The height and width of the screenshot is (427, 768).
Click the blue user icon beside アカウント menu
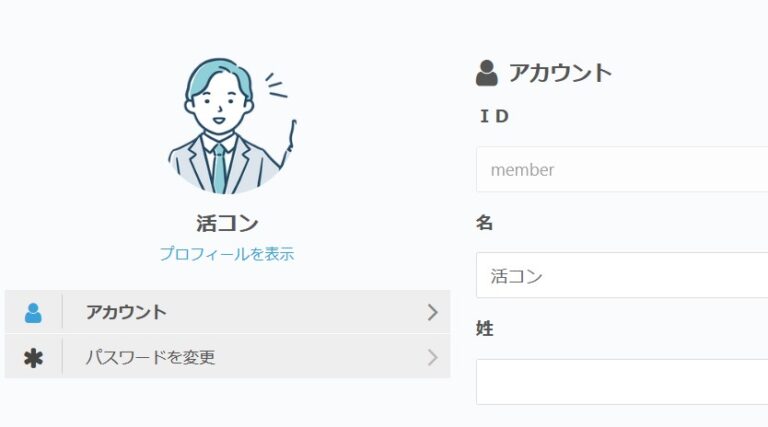(x=33, y=312)
